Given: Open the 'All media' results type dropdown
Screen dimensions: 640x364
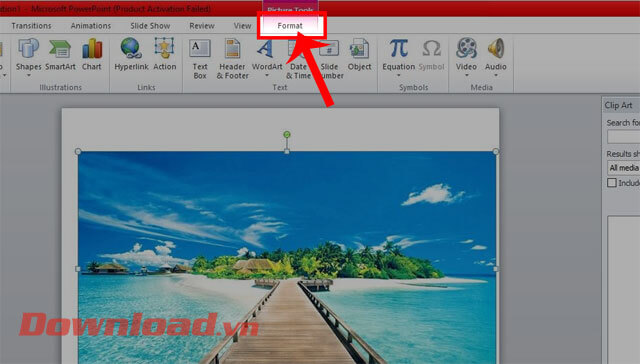Looking at the screenshot, I should 623,168.
